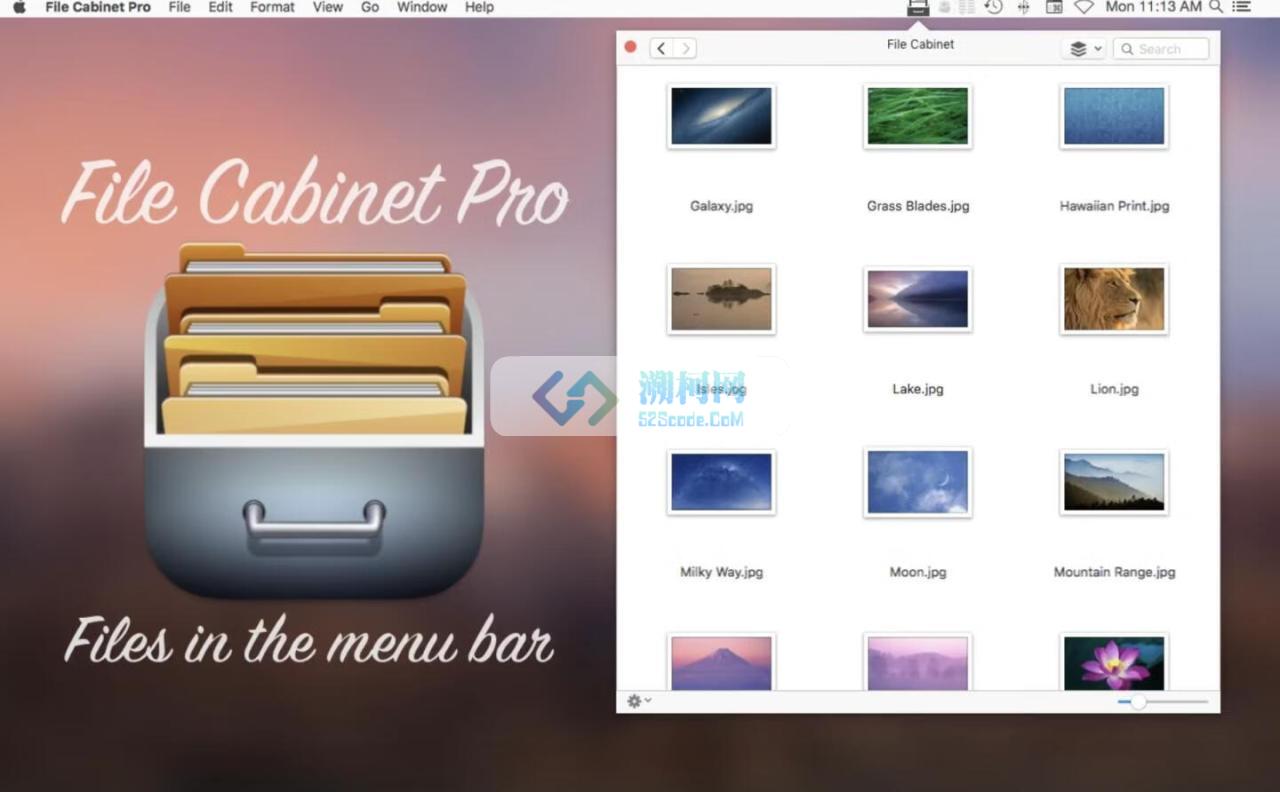Open Notification Center list icon

1241,7
